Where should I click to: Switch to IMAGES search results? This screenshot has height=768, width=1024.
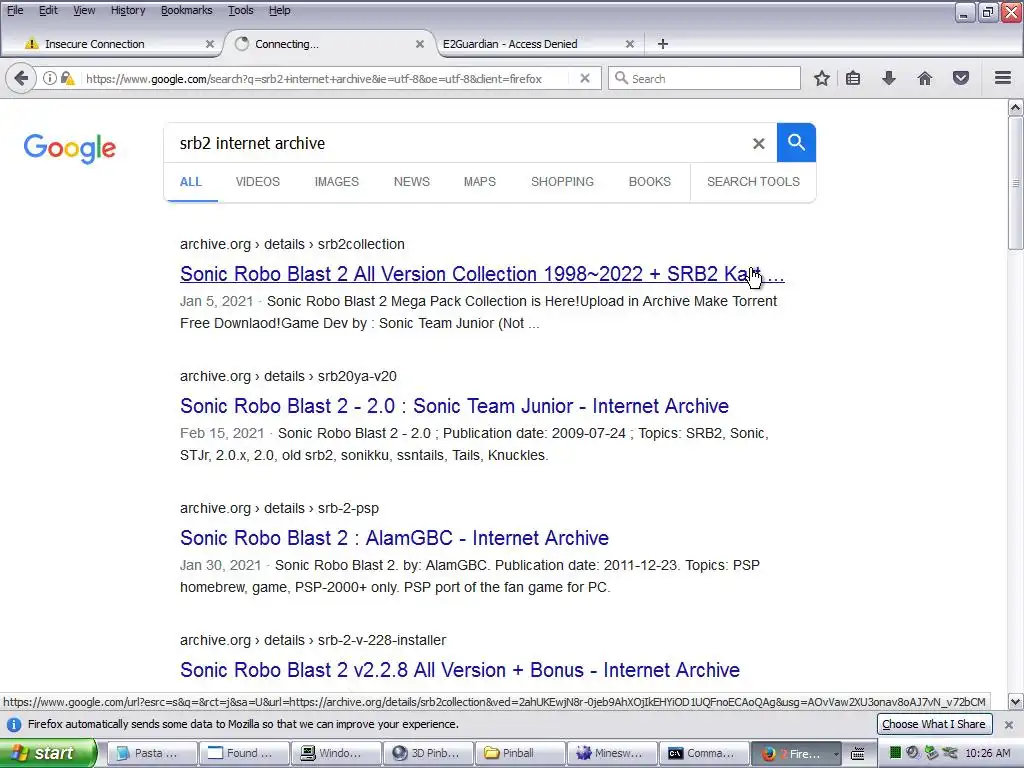(337, 182)
